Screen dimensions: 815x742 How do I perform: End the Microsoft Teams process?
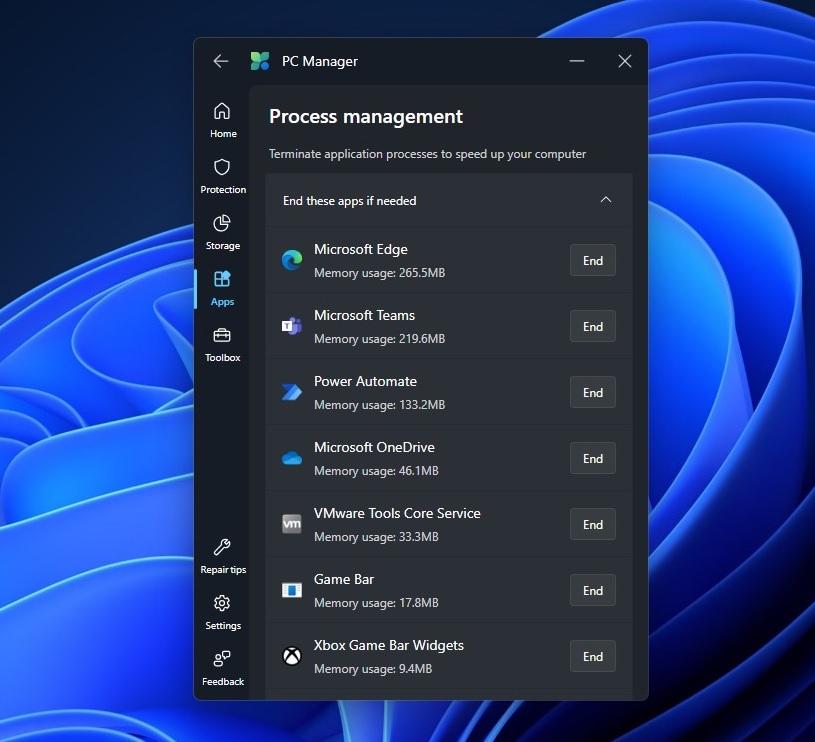pos(593,326)
